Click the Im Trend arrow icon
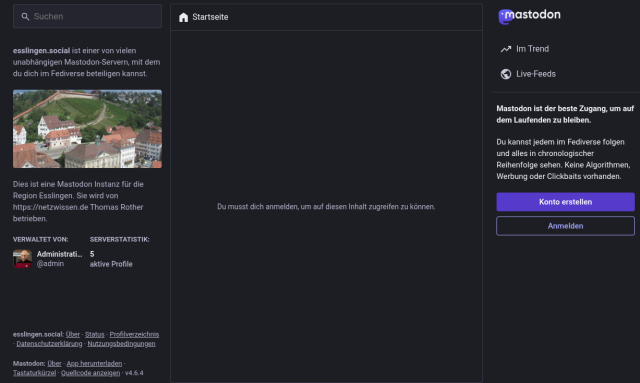Image resolution: width=640 pixels, height=383 pixels. pos(506,49)
